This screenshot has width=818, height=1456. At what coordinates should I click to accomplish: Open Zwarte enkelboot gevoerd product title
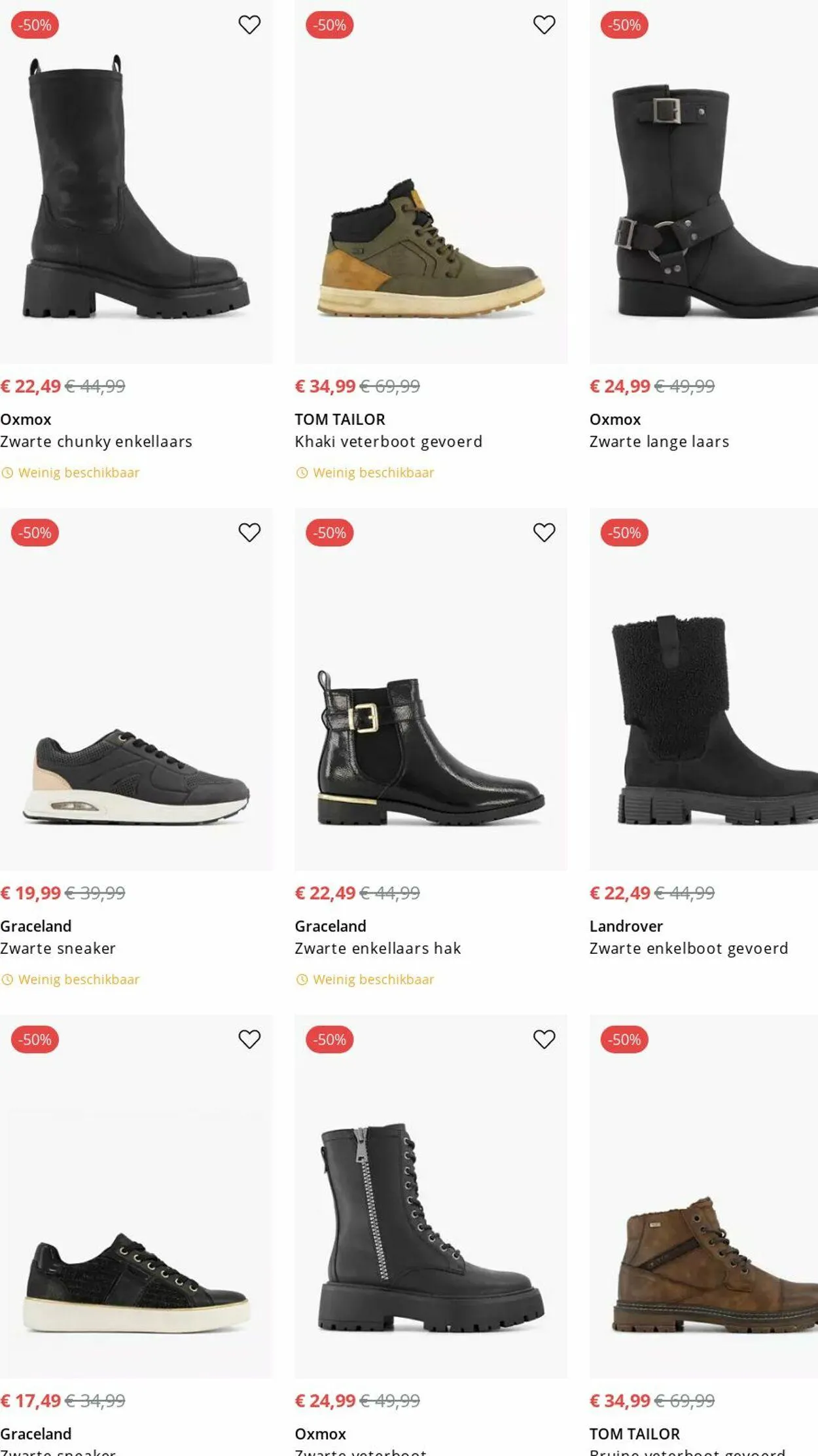point(688,949)
